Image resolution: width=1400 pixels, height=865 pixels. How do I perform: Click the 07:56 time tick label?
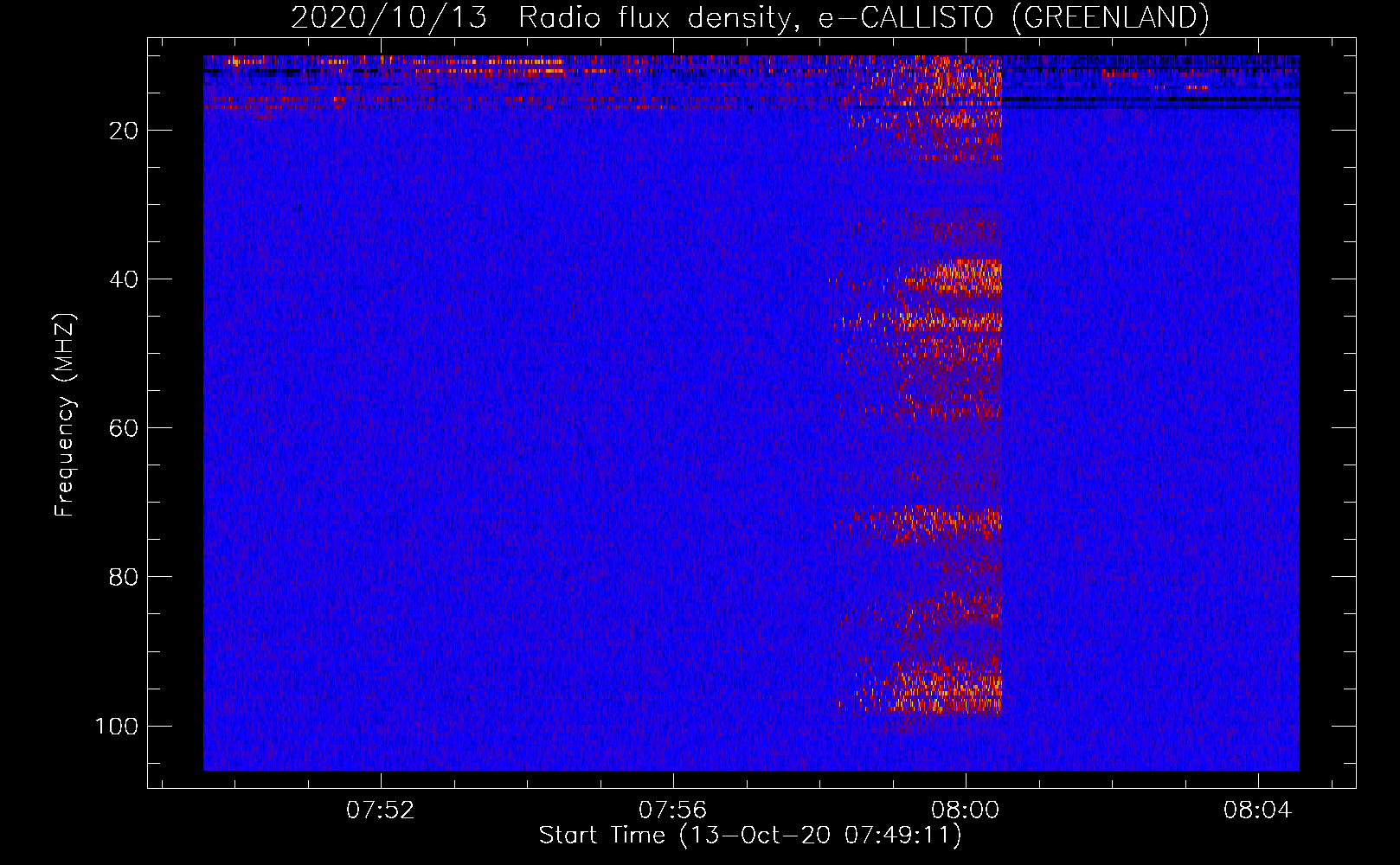[x=672, y=811]
